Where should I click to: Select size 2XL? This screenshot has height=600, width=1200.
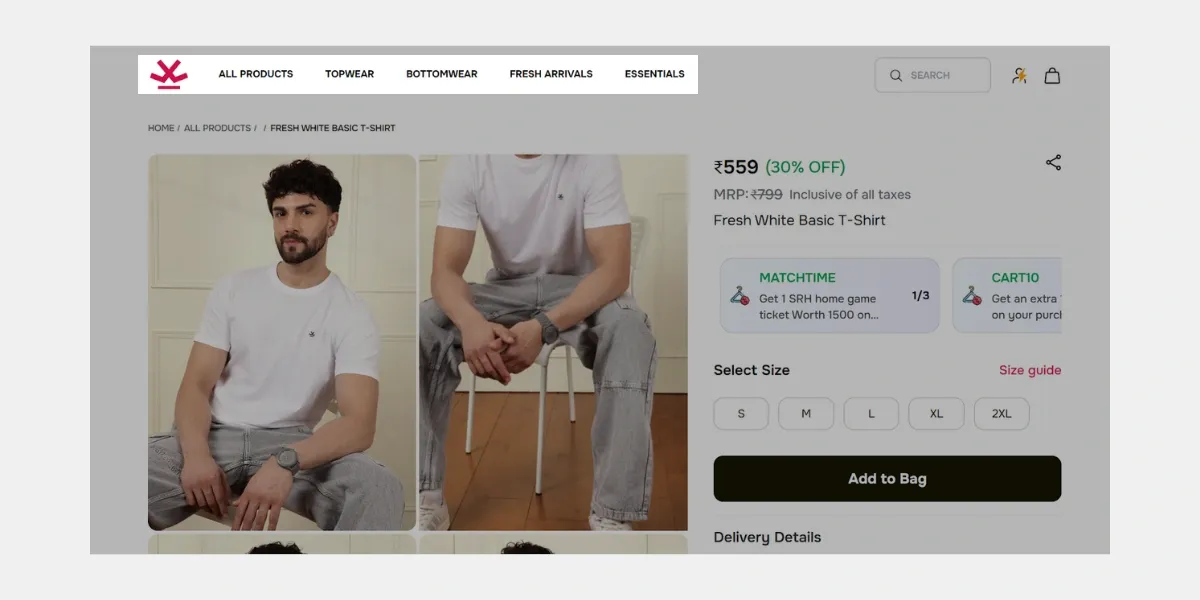click(1001, 413)
